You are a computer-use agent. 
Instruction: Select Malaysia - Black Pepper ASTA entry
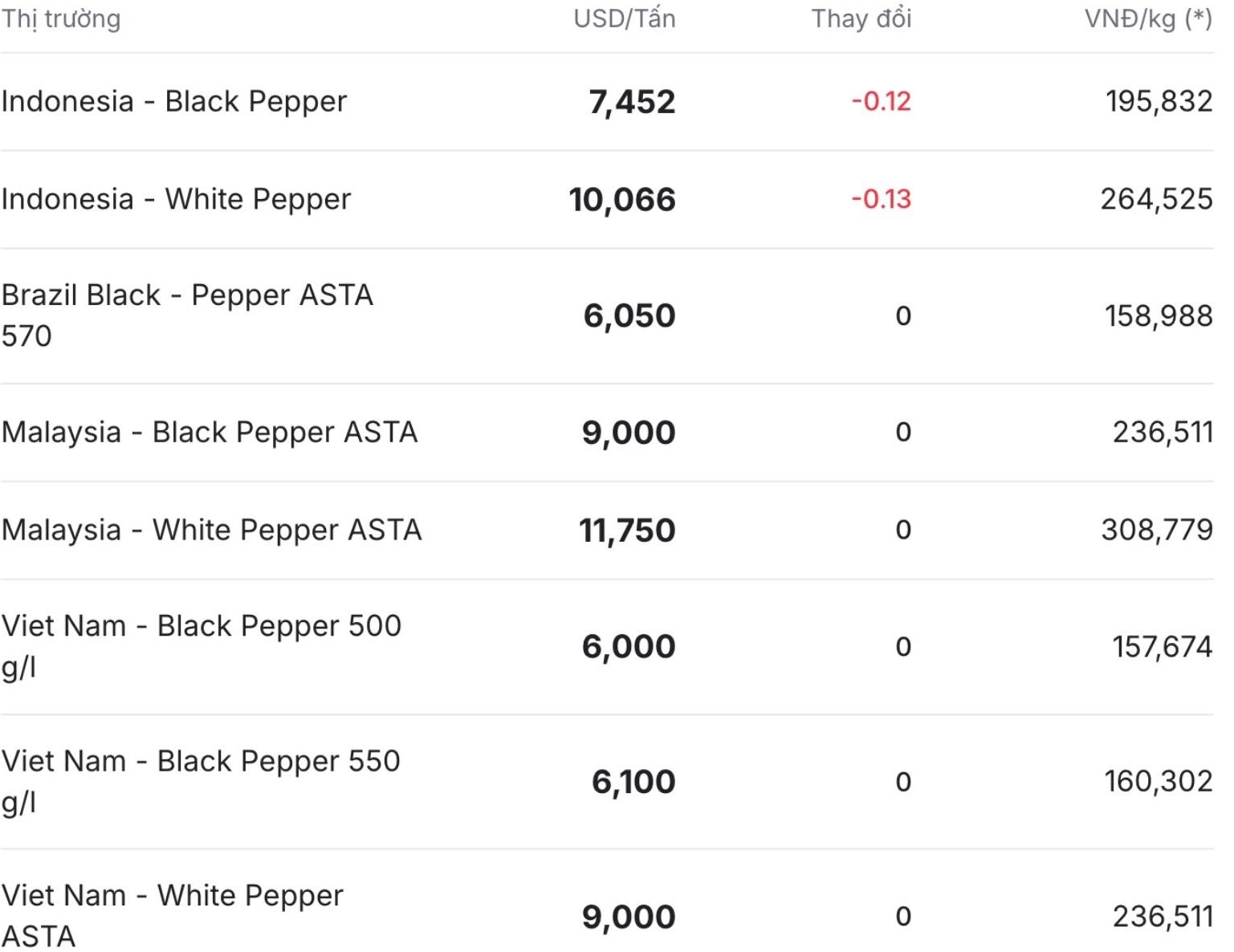coord(210,433)
